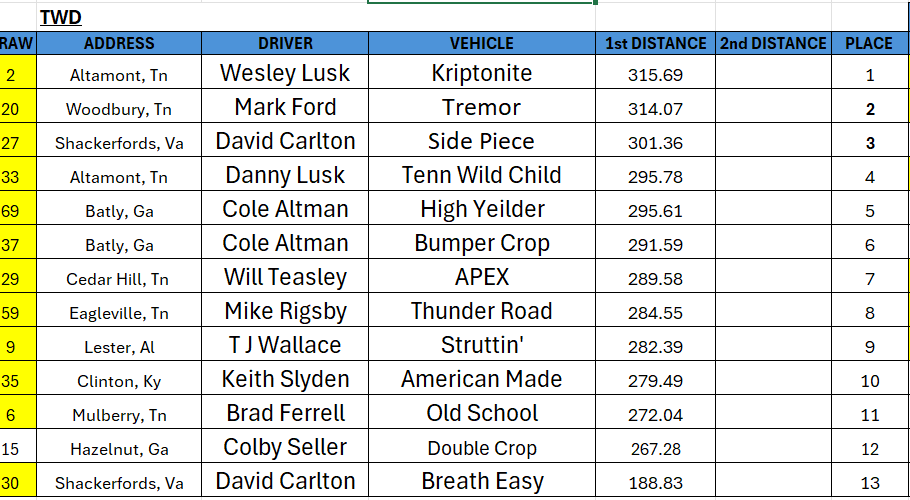Click the Will Teasley driver cell
Screen dimensions: 910x500
[285, 276]
